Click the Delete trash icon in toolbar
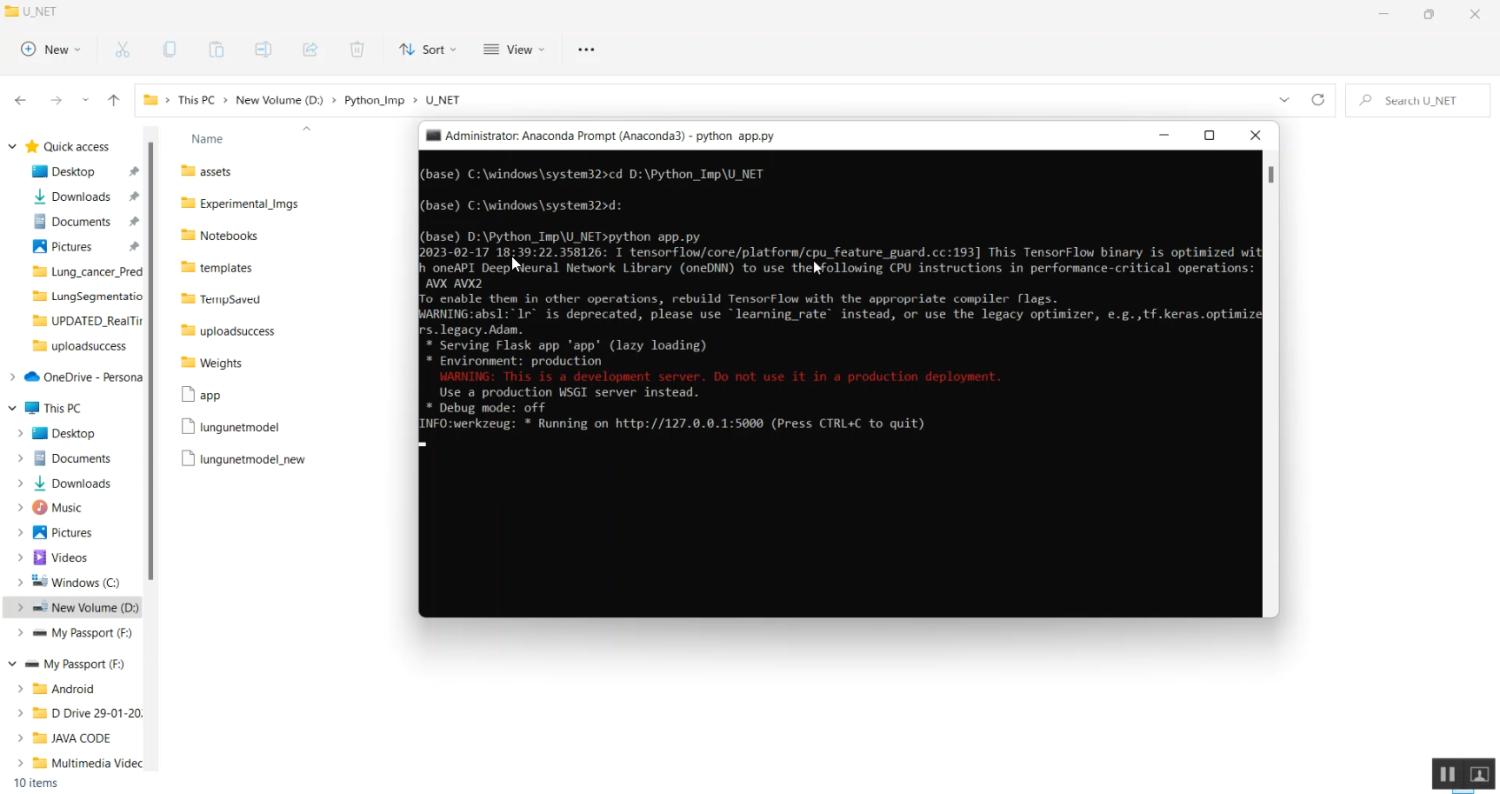Screen dimensions: 1500x794 click(357, 49)
